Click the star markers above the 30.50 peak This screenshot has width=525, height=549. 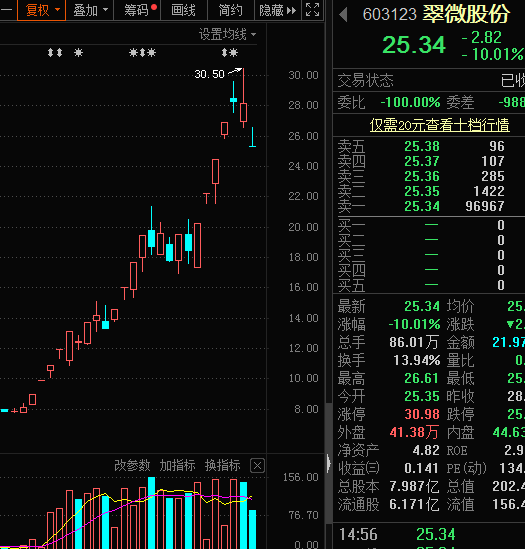(x=230, y=53)
